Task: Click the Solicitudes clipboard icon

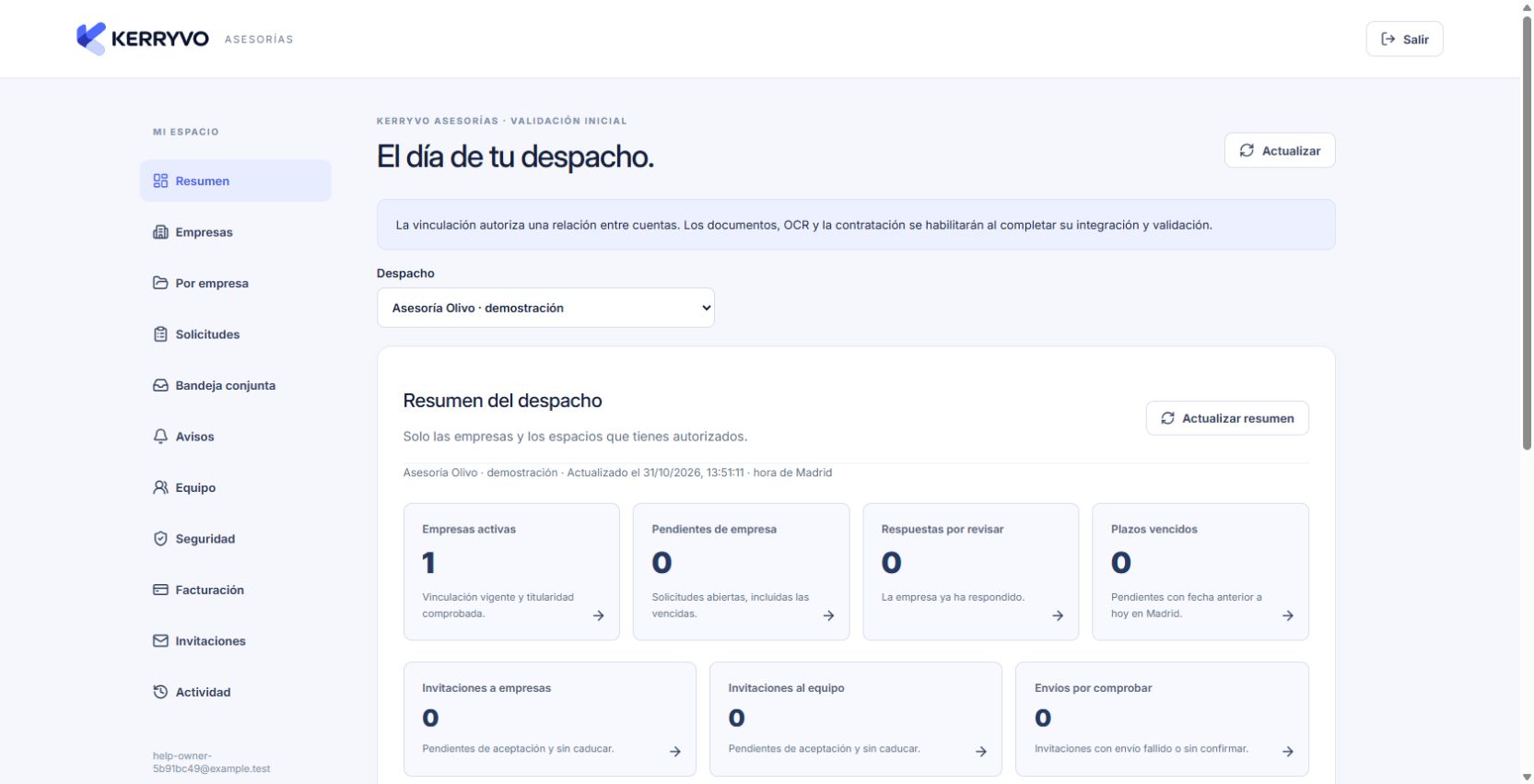Action: point(160,334)
